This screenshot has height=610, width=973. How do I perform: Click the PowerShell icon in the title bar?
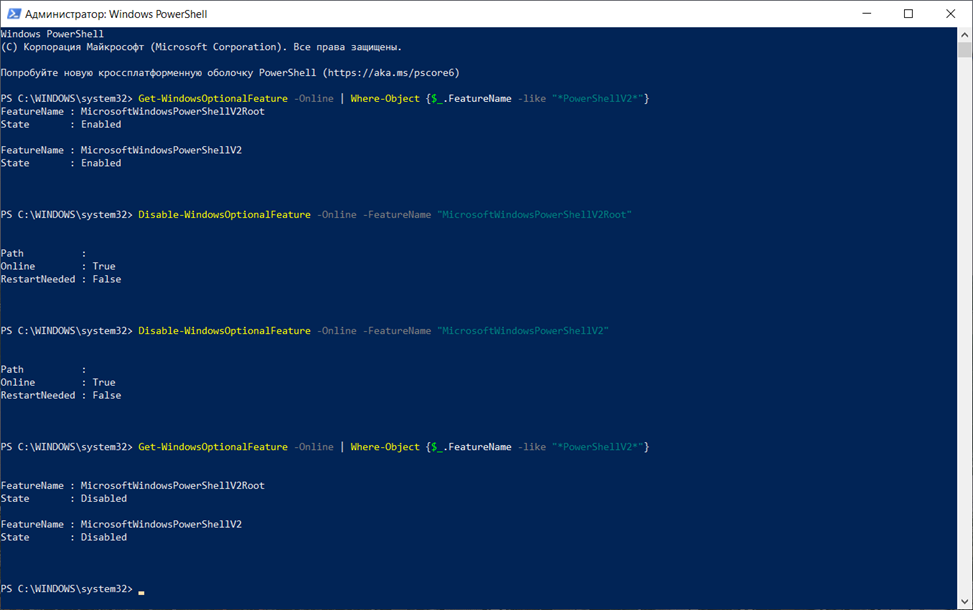(12, 14)
